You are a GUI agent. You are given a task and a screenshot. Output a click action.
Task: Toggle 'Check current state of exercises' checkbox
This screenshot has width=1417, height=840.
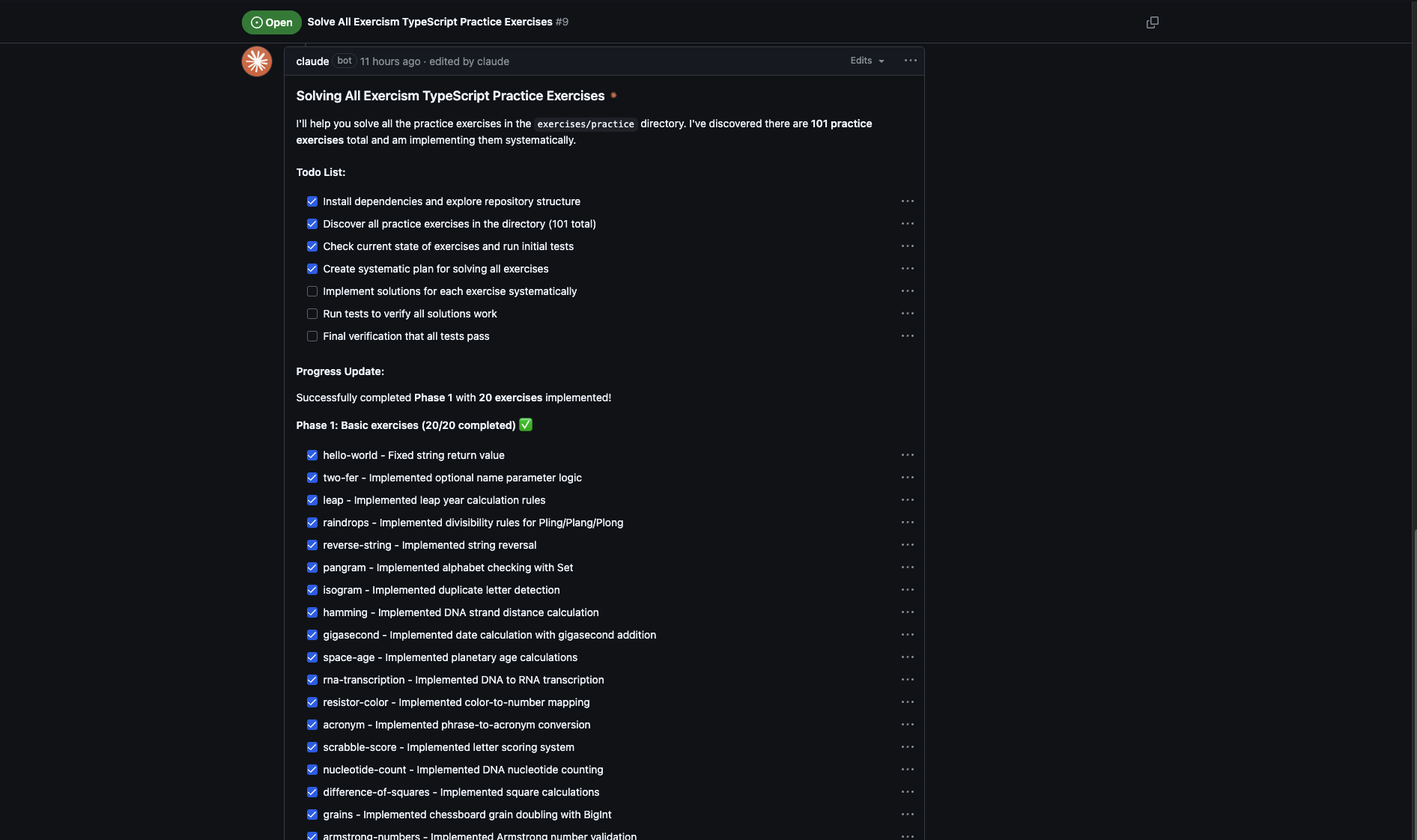click(312, 246)
